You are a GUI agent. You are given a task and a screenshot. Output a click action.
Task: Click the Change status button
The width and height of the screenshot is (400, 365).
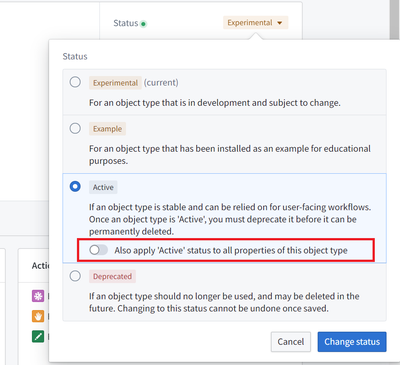tap(352, 342)
